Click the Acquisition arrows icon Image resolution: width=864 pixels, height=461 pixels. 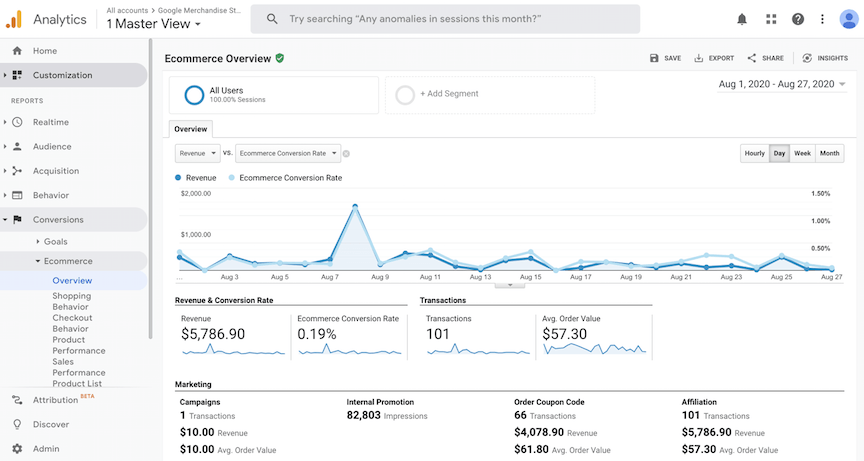(x=17, y=171)
